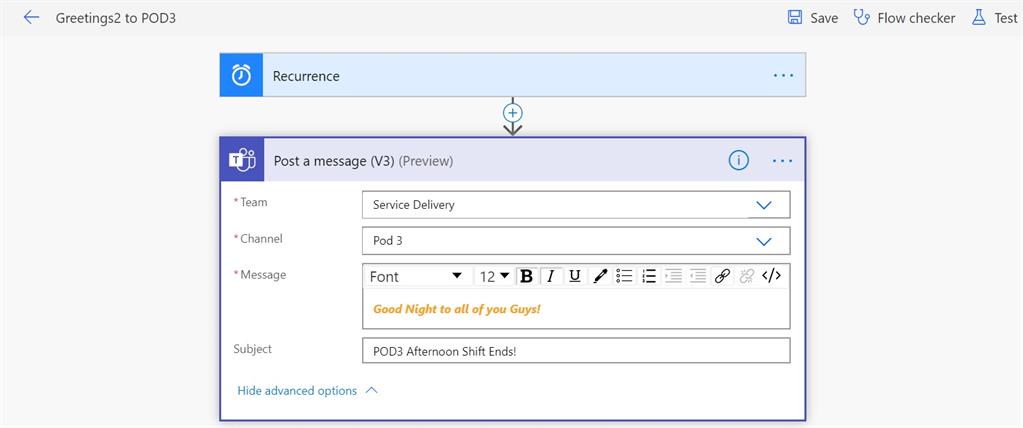
Task: Click the Save icon button
Action: (x=795, y=18)
